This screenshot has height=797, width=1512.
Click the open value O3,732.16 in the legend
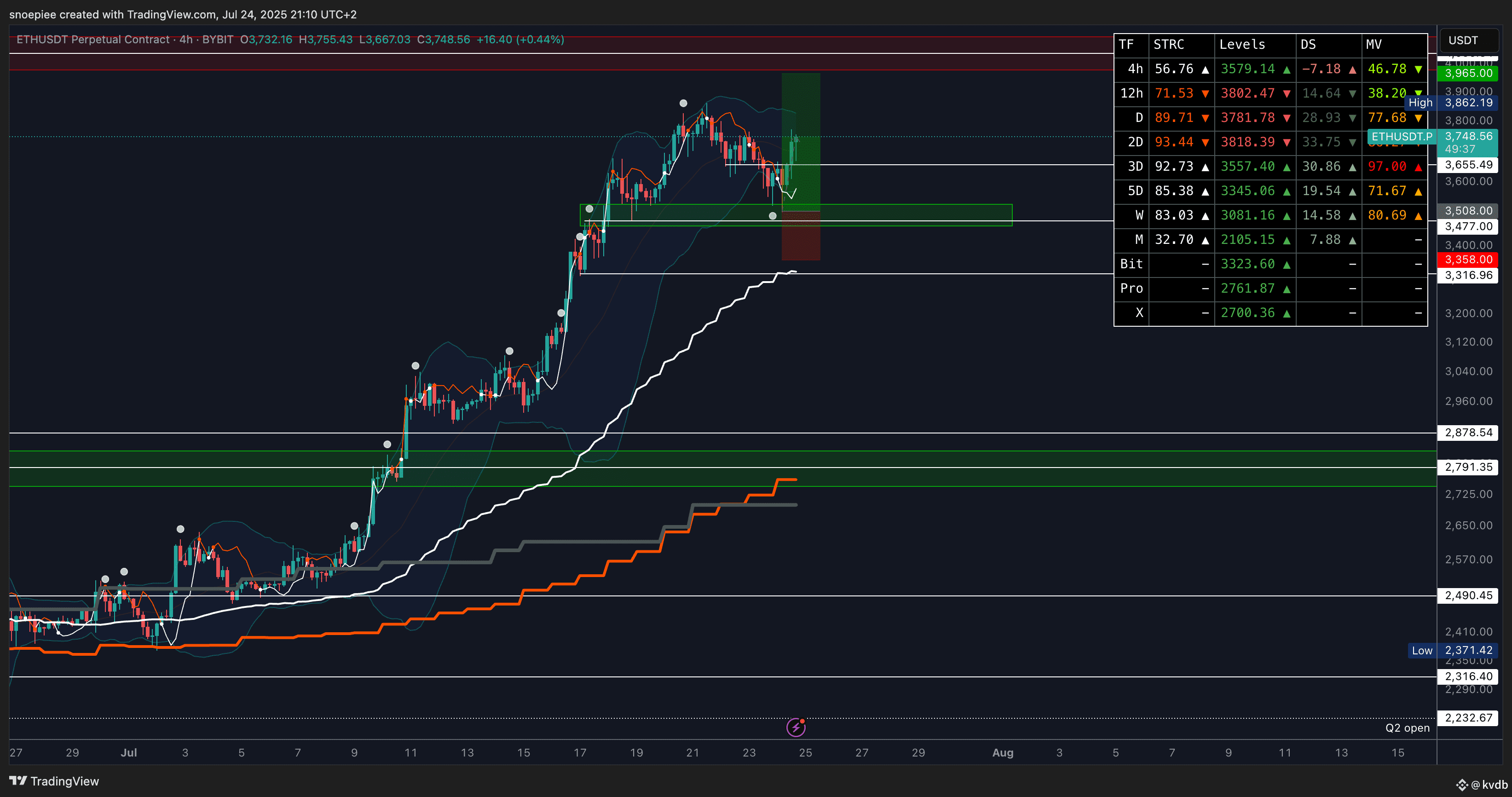266,39
